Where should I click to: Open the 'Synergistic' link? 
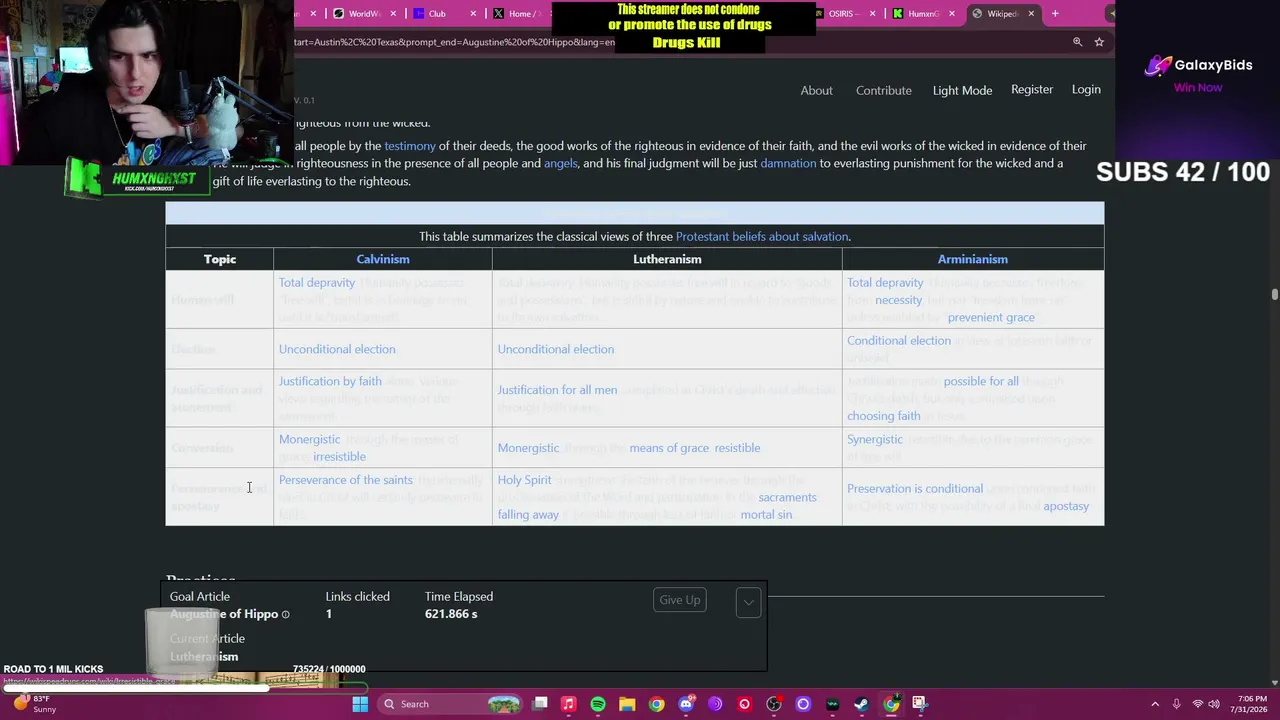click(875, 439)
